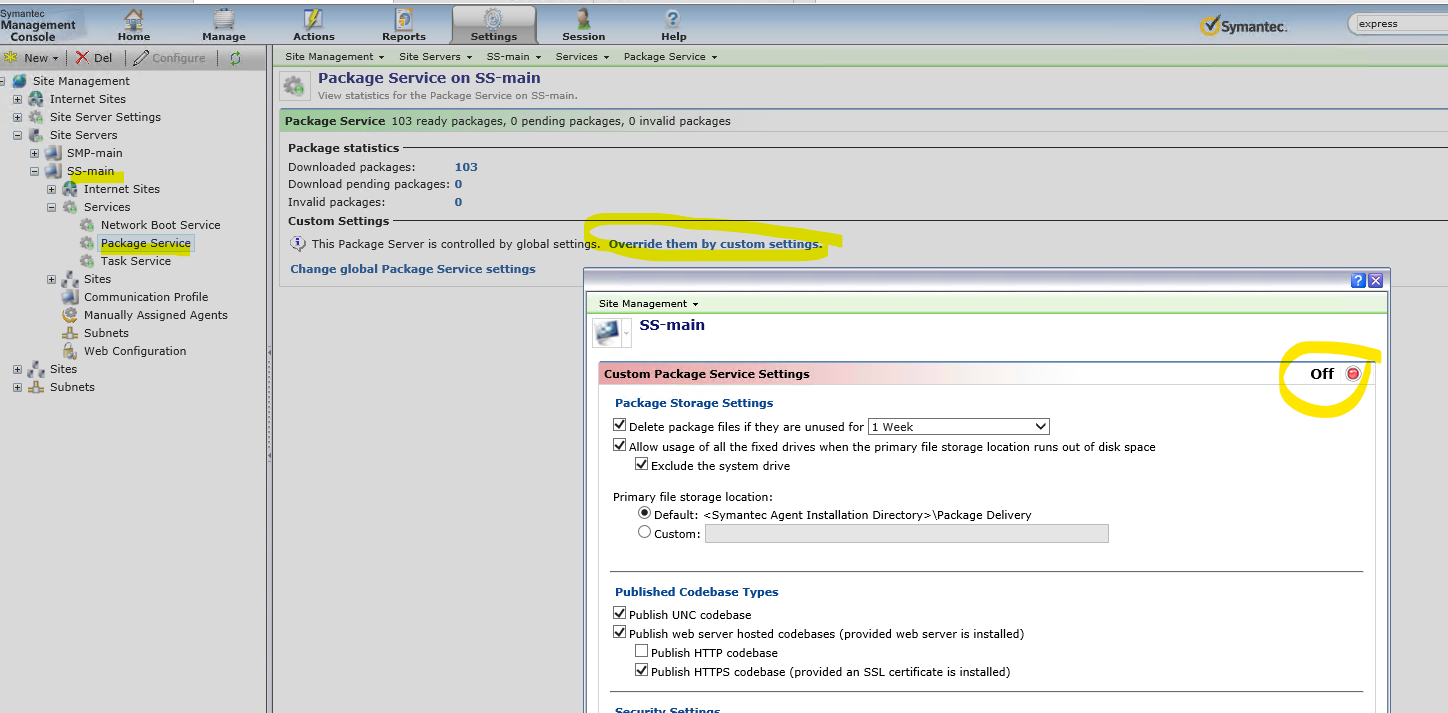Click the Package Service page header icon
The height and width of the screenshot is (713, 1448).
[293, 86]
